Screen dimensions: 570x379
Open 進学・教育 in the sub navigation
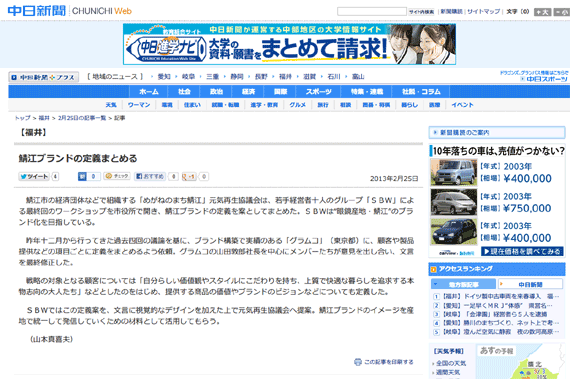click(x=264, y=105)
